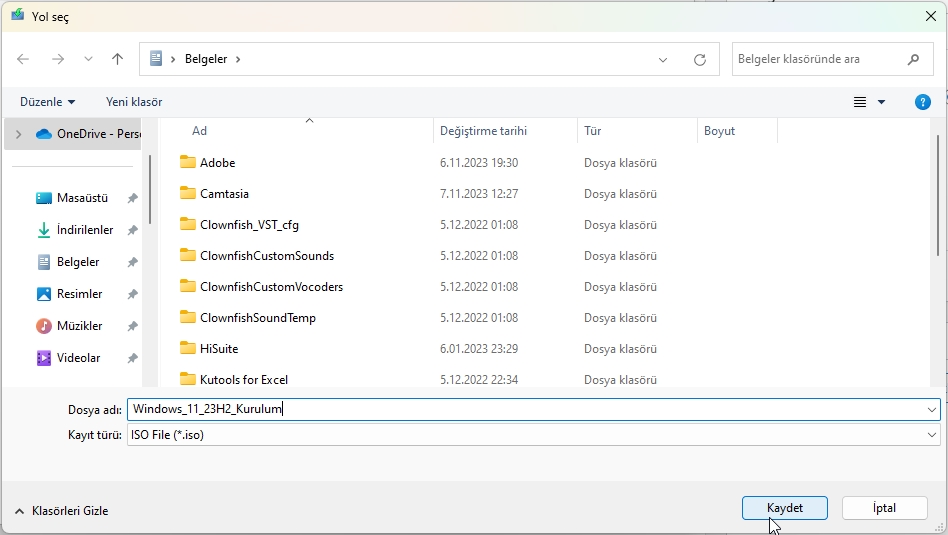Click the pin icon next to Belgeler
Image resolution: width=948 pixels, height=535 pixels.
click(132, 262)
